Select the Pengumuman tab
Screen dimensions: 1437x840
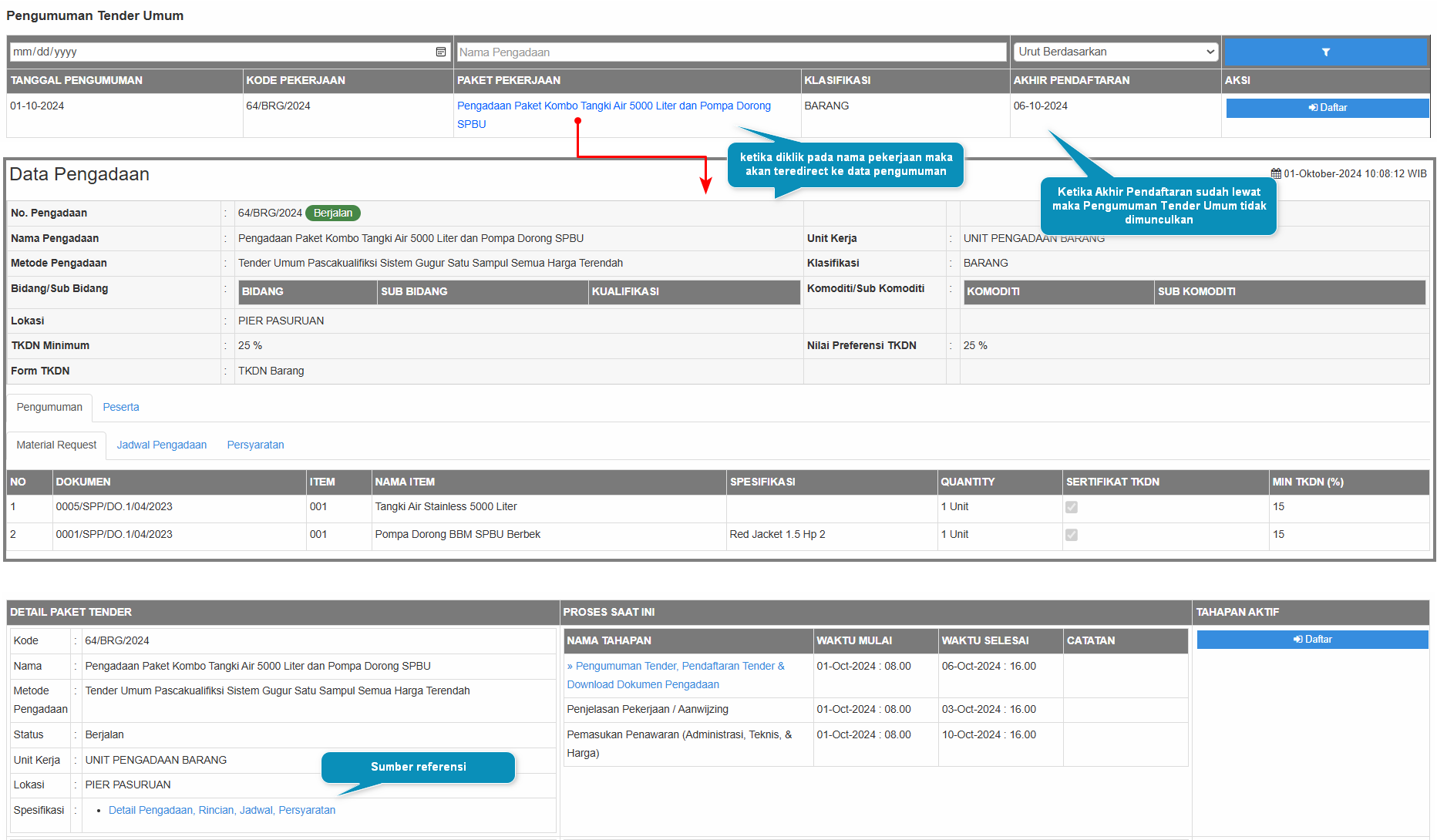click(x=49, y=408)
